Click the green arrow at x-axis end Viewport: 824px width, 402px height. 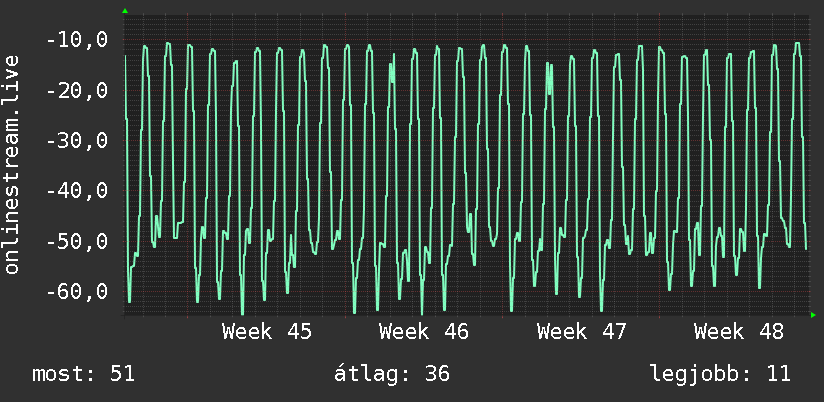point(813,315)
